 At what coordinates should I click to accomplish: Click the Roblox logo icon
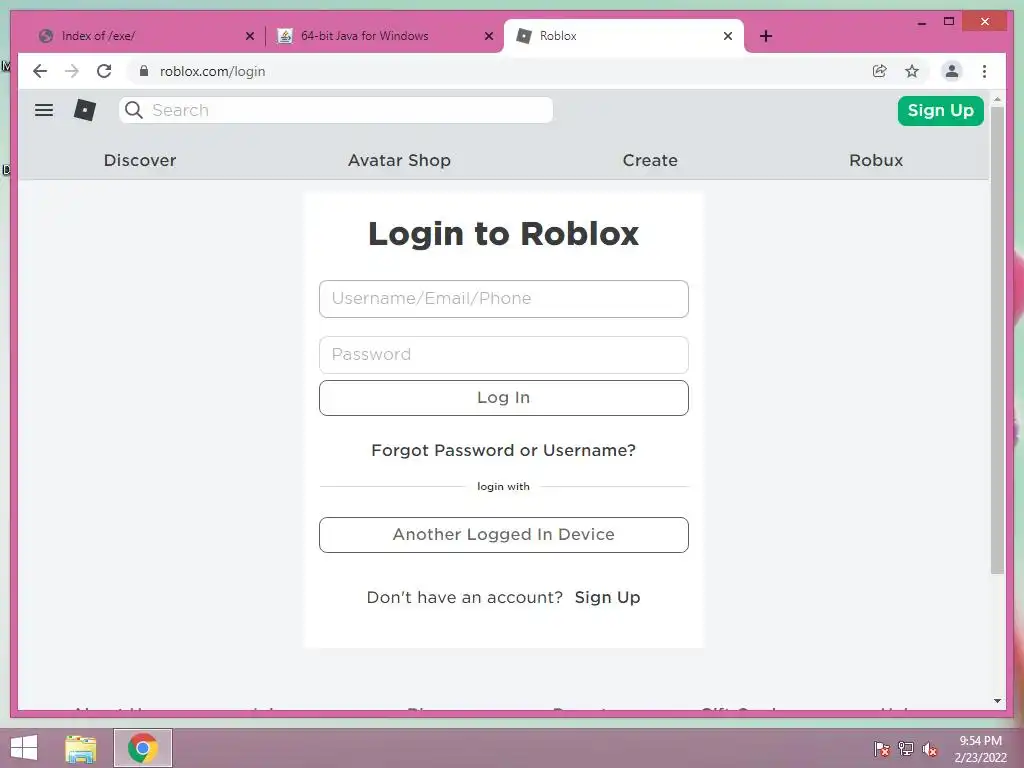click(85, 110)
